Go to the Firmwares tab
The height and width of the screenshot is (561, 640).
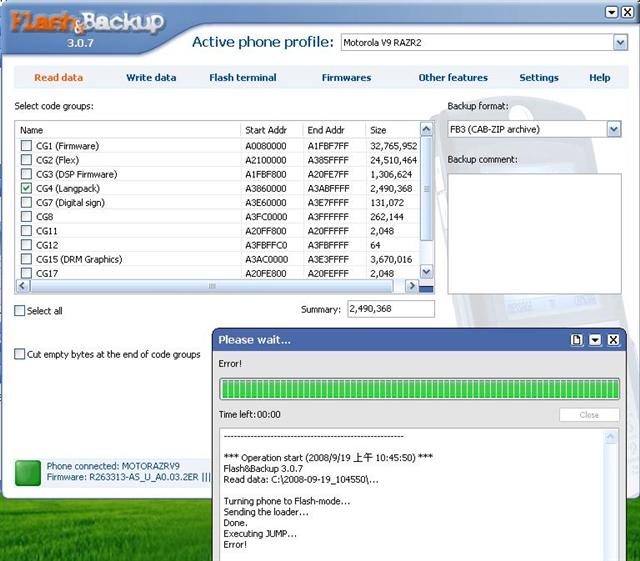(346, 77)
